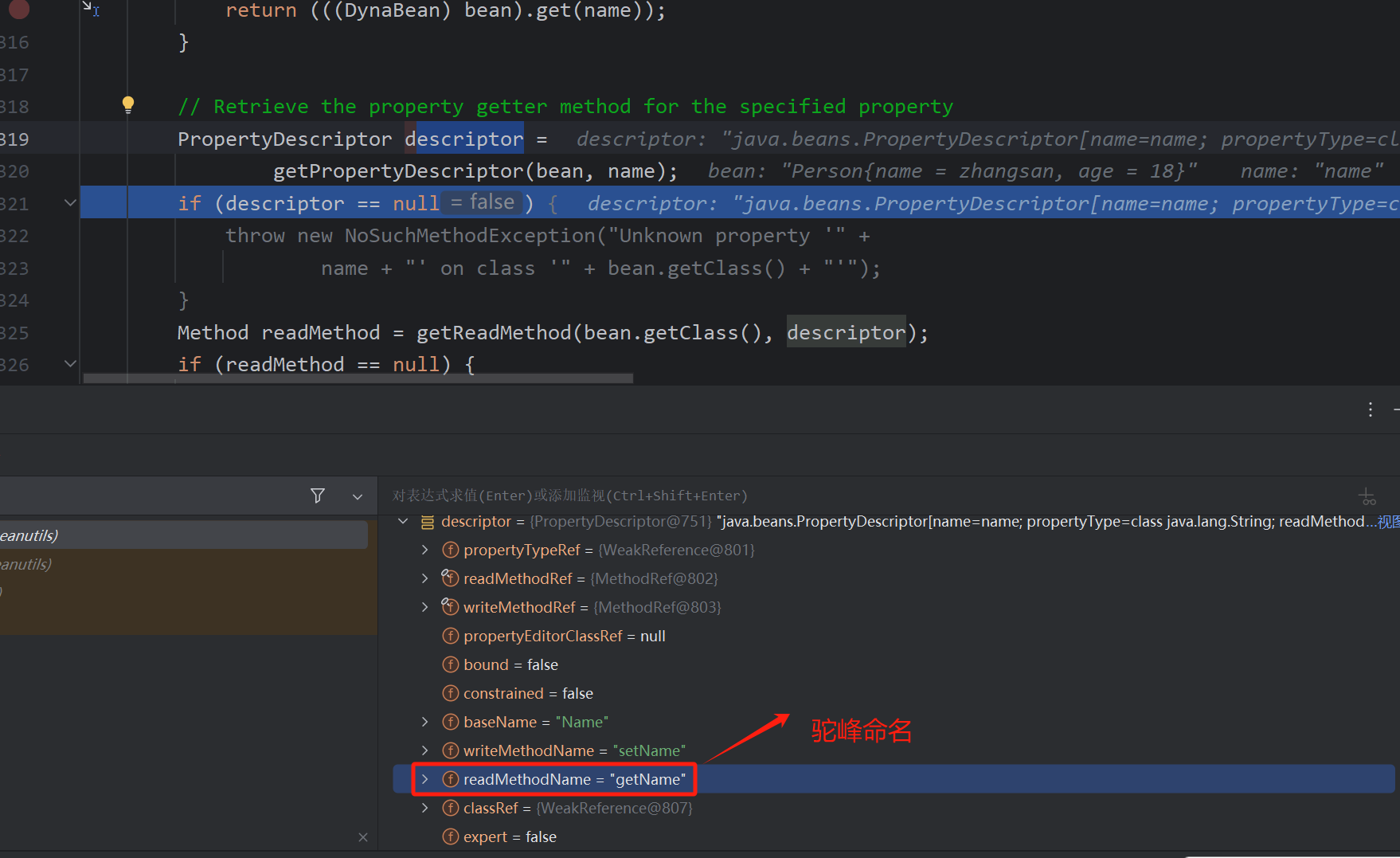Click the inline 'bean: "Person{name = zhangsan' hint

click(952, 171)
